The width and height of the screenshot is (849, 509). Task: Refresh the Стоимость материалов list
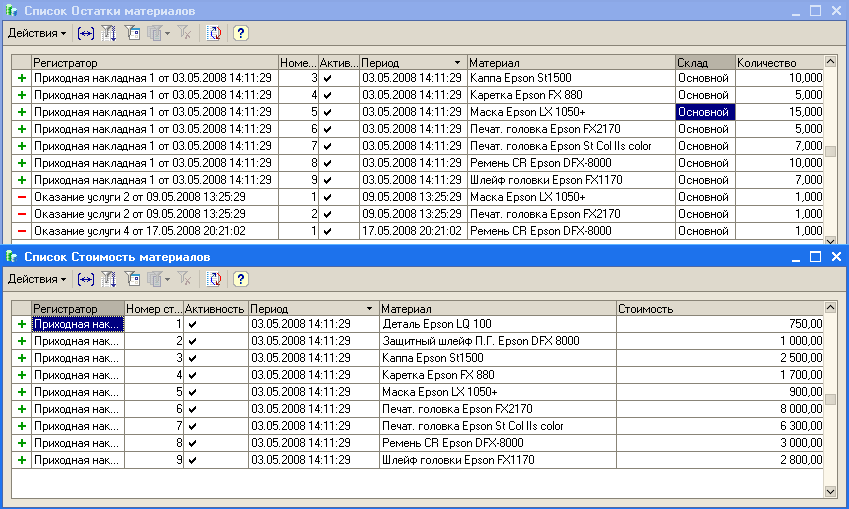coord(214,279)
